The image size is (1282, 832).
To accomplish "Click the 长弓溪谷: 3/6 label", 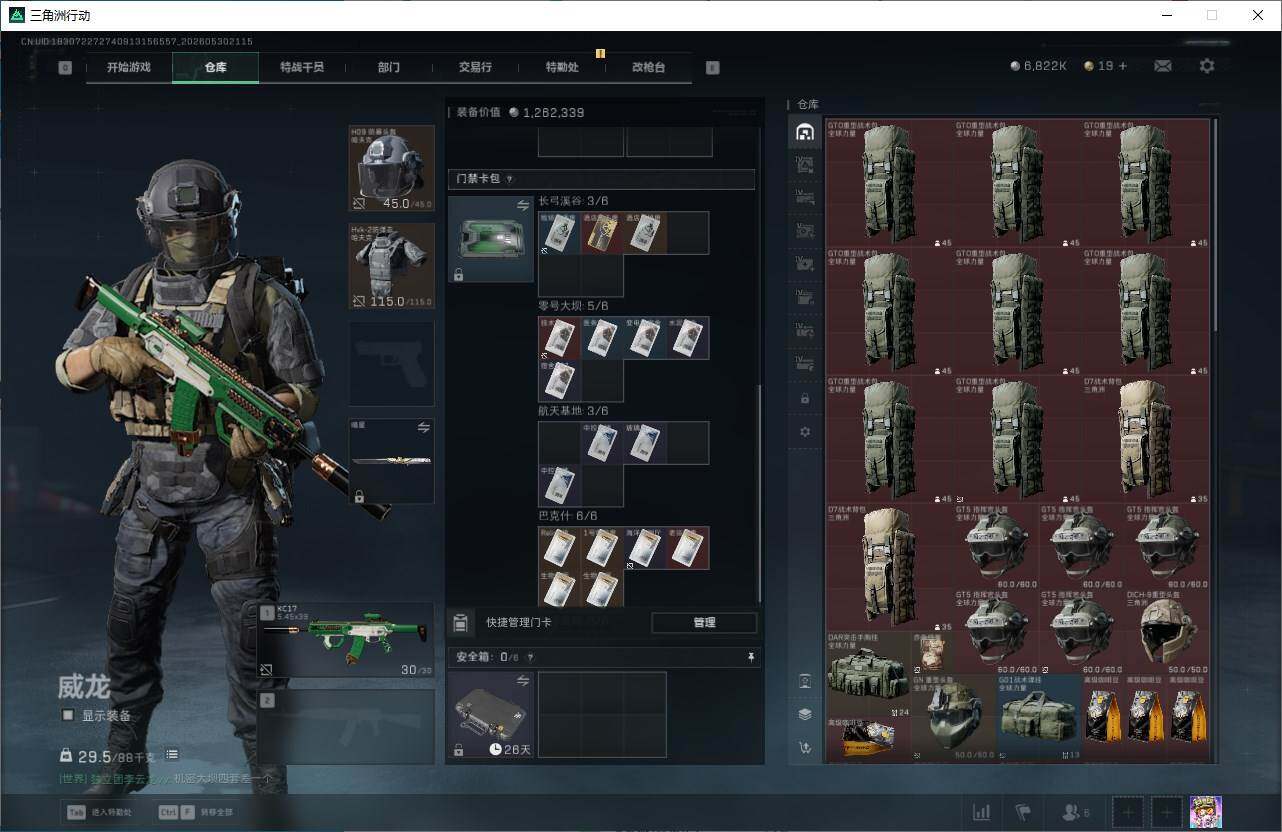I will [x=573, y=201].
